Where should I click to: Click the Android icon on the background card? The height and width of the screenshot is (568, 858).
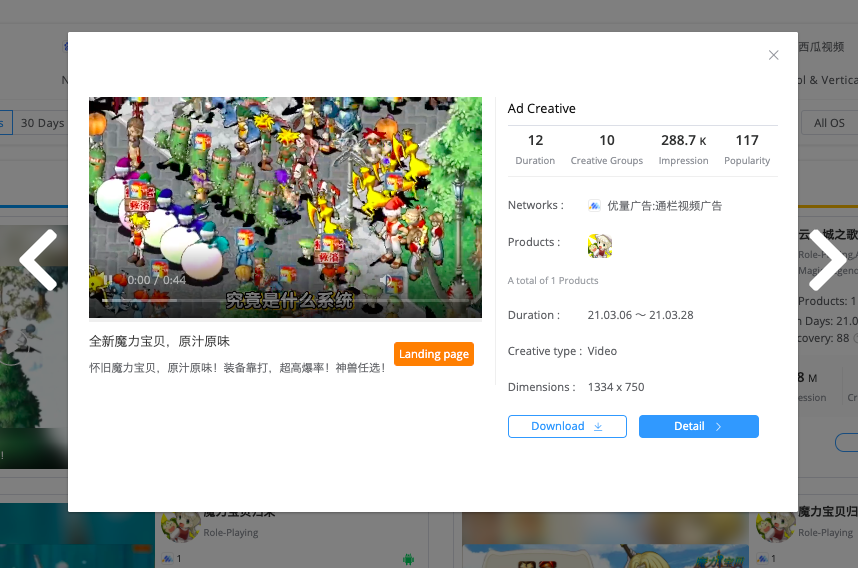[408, 559]
